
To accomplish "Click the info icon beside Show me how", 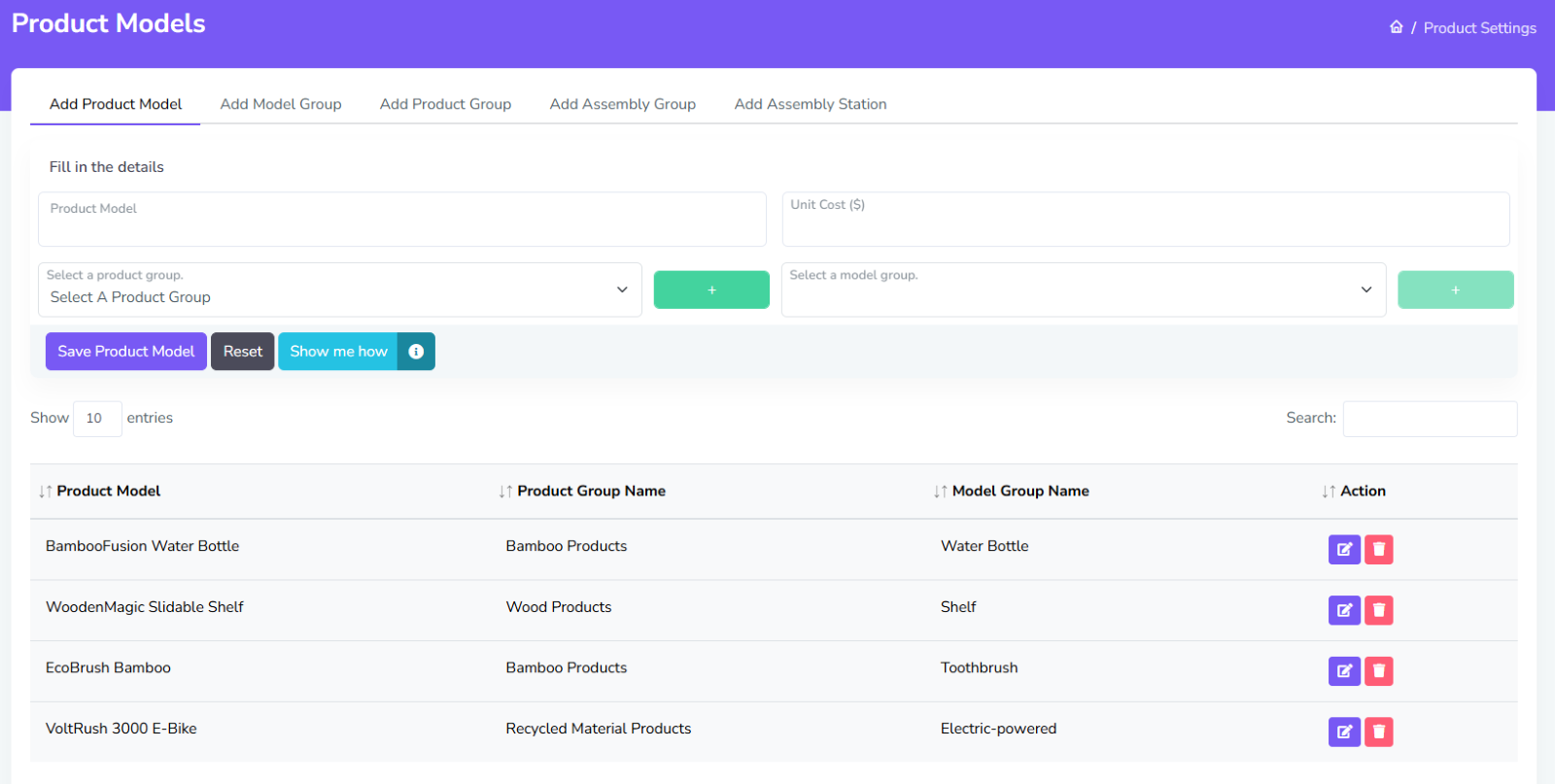I will 416,352.
